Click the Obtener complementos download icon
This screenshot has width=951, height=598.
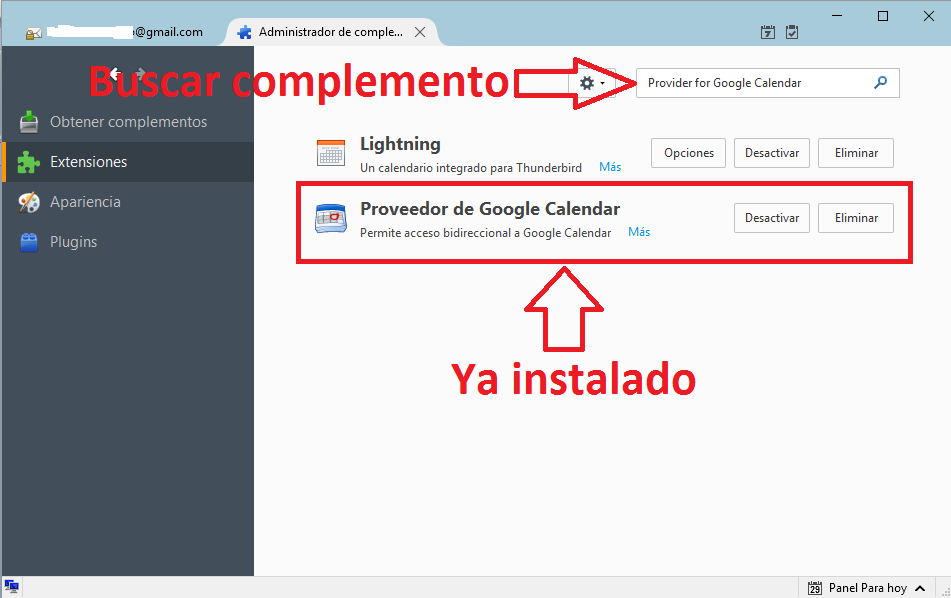point(29,122)
